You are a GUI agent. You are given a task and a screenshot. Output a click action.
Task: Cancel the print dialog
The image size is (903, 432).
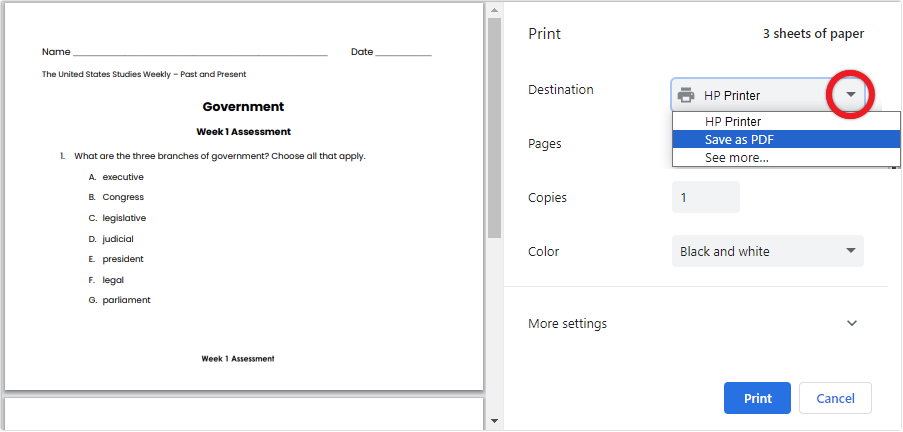click(x=835, y=398)
